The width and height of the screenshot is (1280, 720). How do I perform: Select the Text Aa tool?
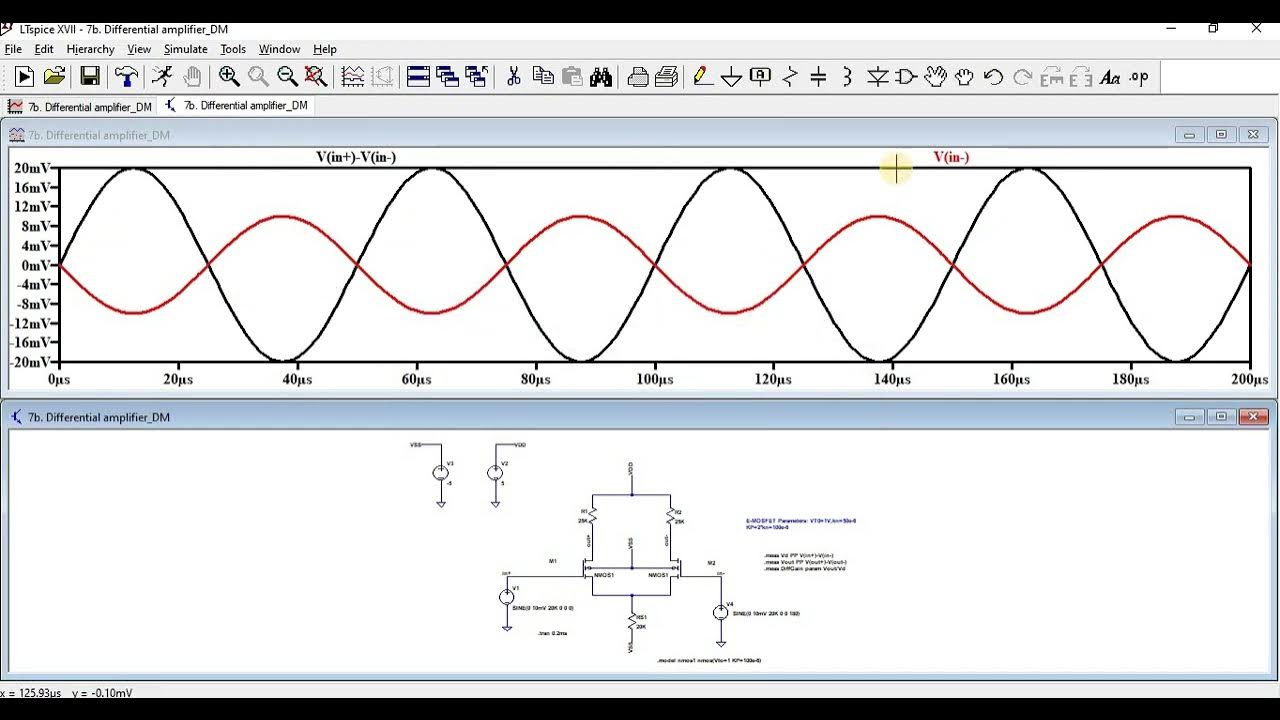pyautogui.click(x=1110, y=76)
